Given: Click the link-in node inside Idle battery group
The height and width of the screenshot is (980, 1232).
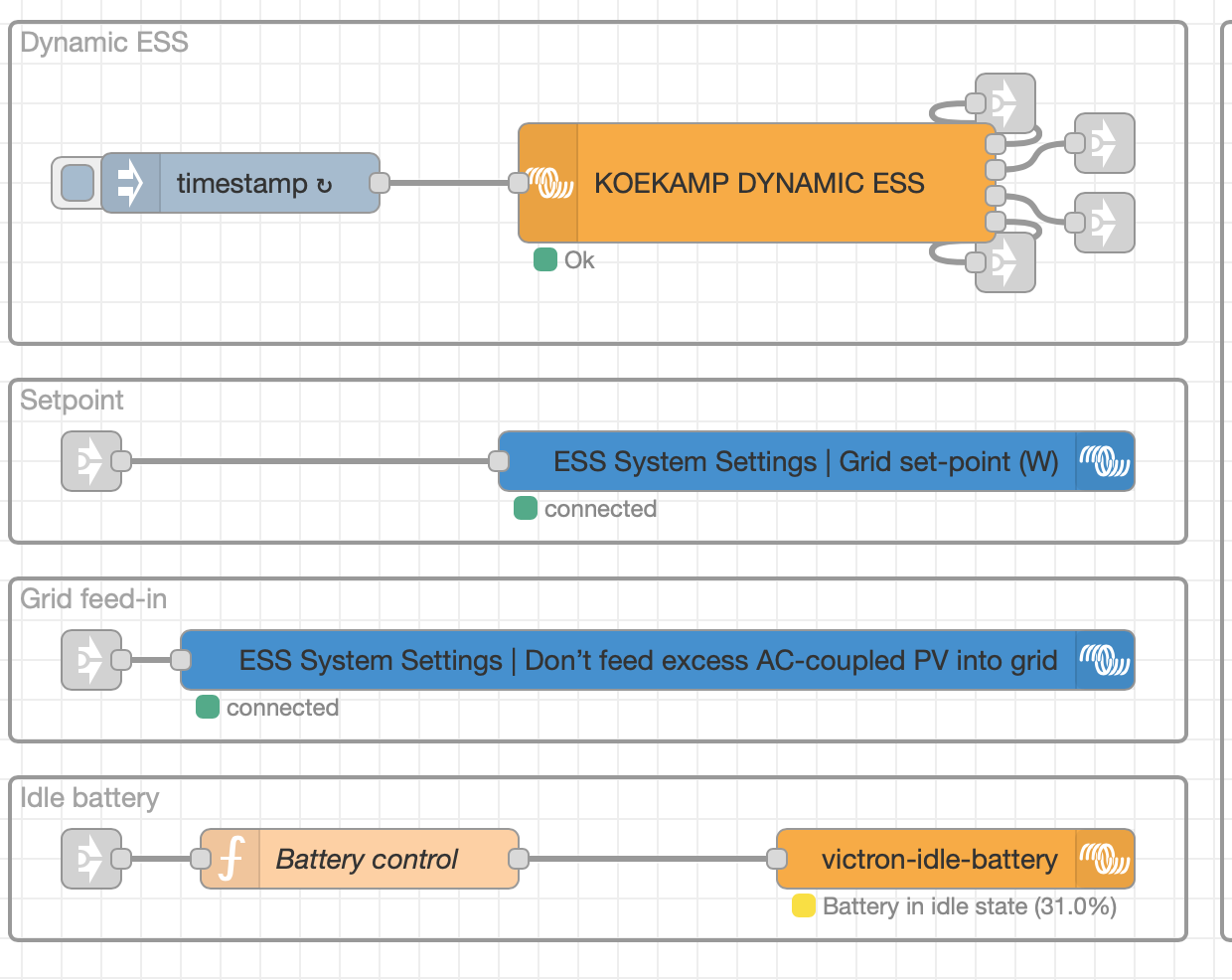Looking at the screenshot, I should click(90, 859).
